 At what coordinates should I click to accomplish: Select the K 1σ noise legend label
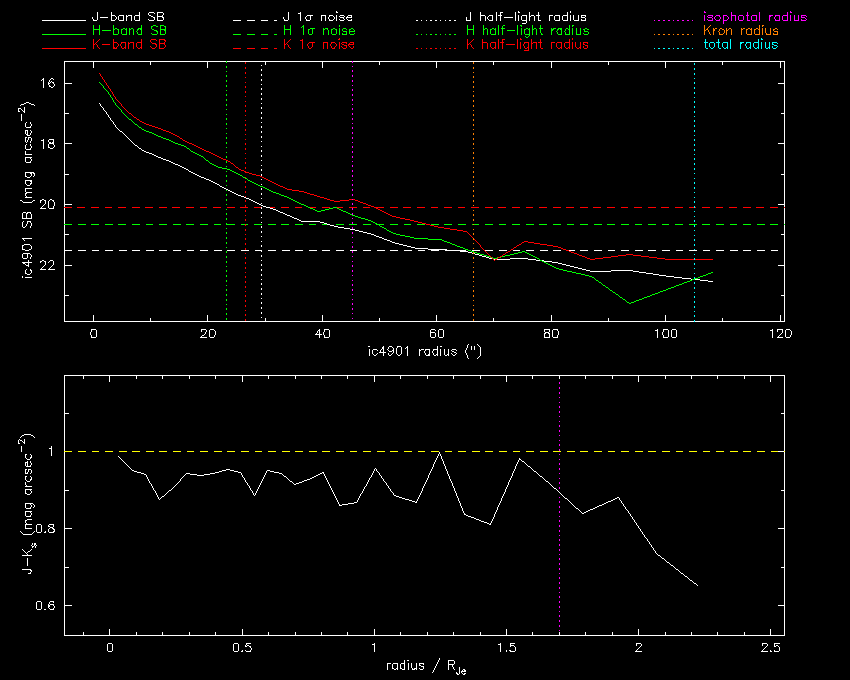click(319, 45)
